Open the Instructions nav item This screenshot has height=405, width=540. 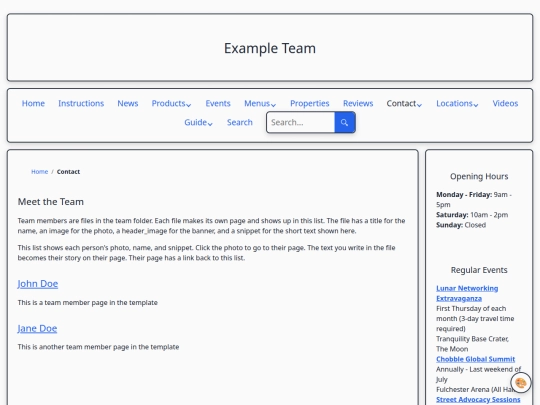tap(81, 103)
